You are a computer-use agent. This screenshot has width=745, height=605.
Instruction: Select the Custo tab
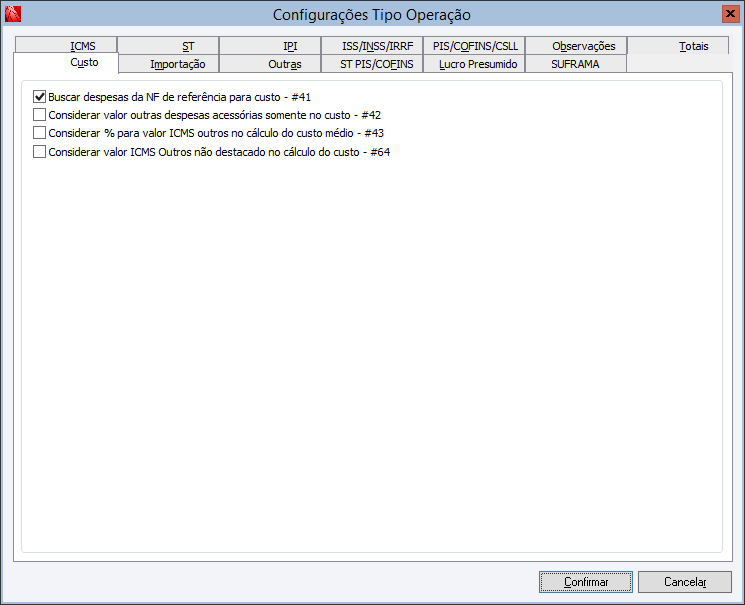pyautogui.click(x=66, y=63)
